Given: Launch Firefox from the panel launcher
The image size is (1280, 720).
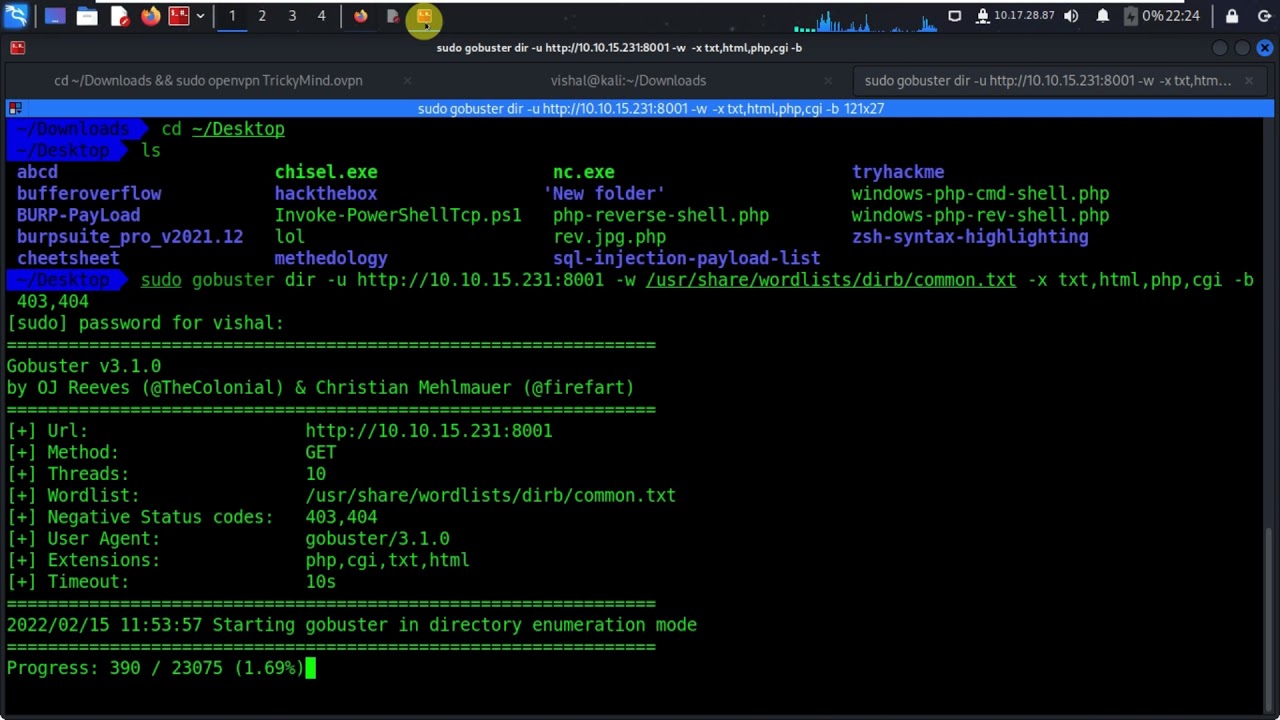Looking at the screenshot, I should tap(151, 16).
